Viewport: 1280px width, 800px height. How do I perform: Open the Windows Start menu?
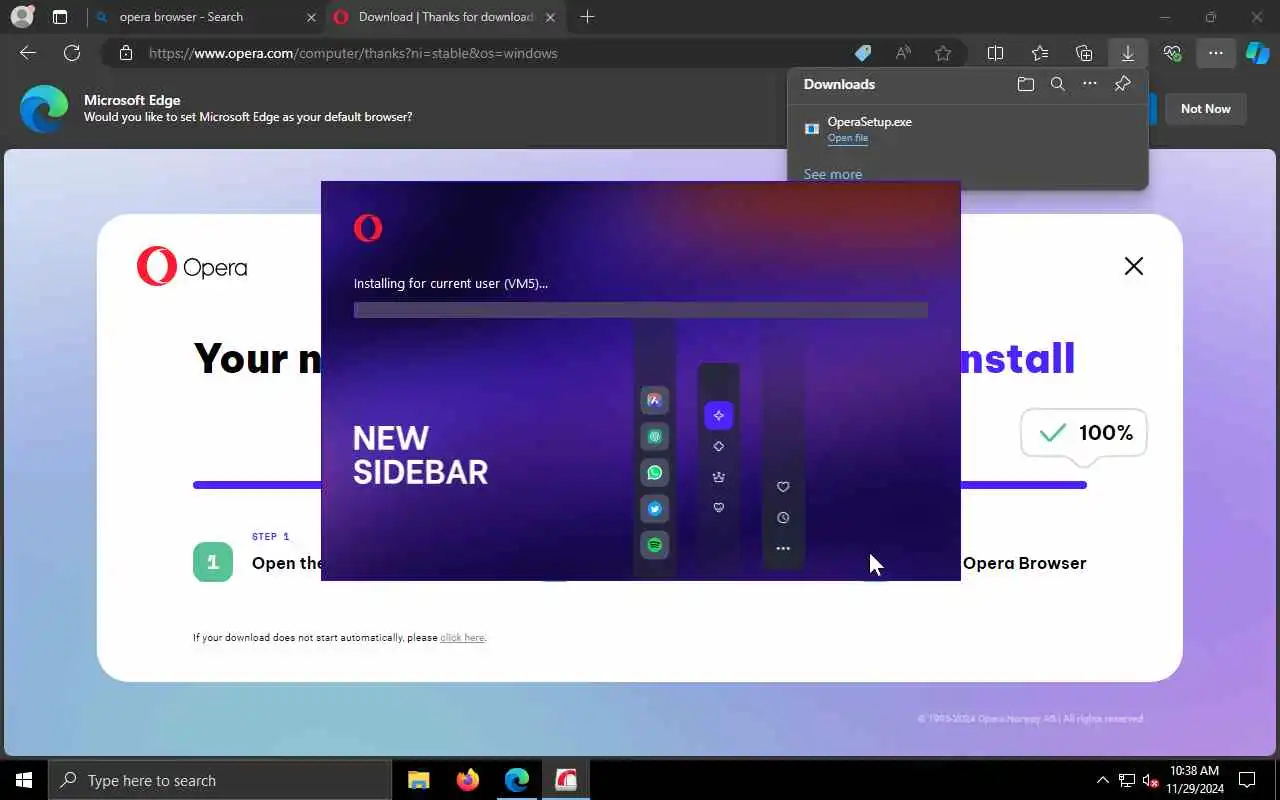tap(24, 780)
